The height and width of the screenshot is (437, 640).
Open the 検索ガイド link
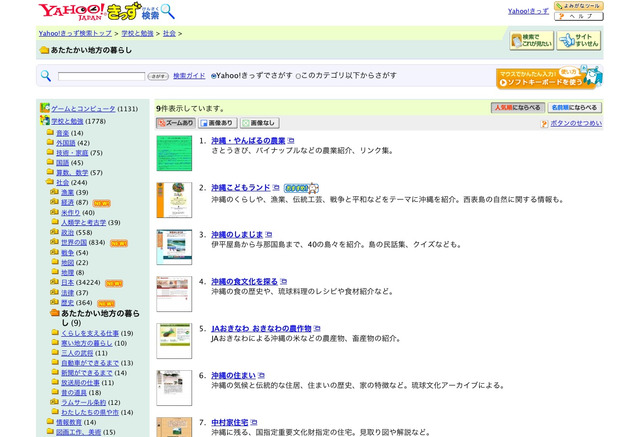[x=189, y=75]
